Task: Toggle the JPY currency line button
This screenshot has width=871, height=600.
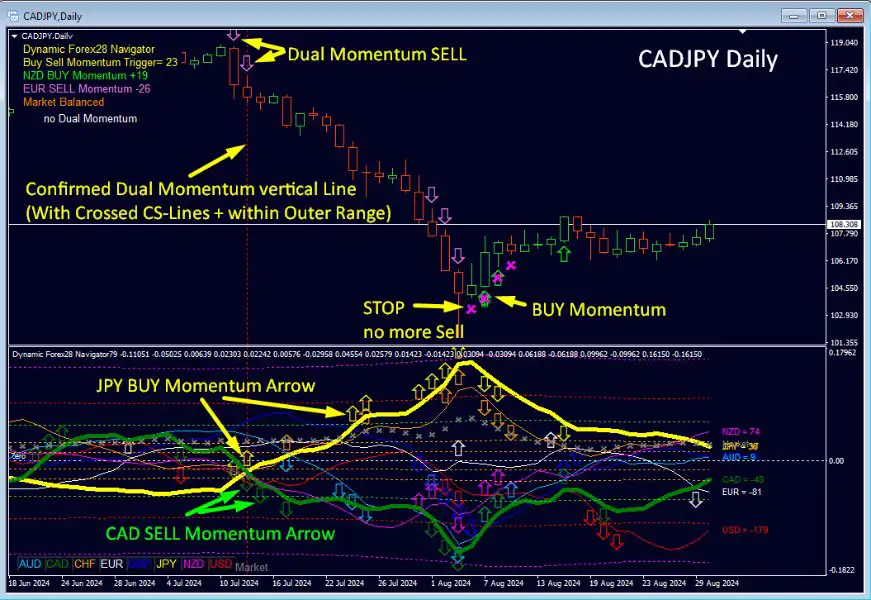Action: pyautogui.click(x=166, y=565)
